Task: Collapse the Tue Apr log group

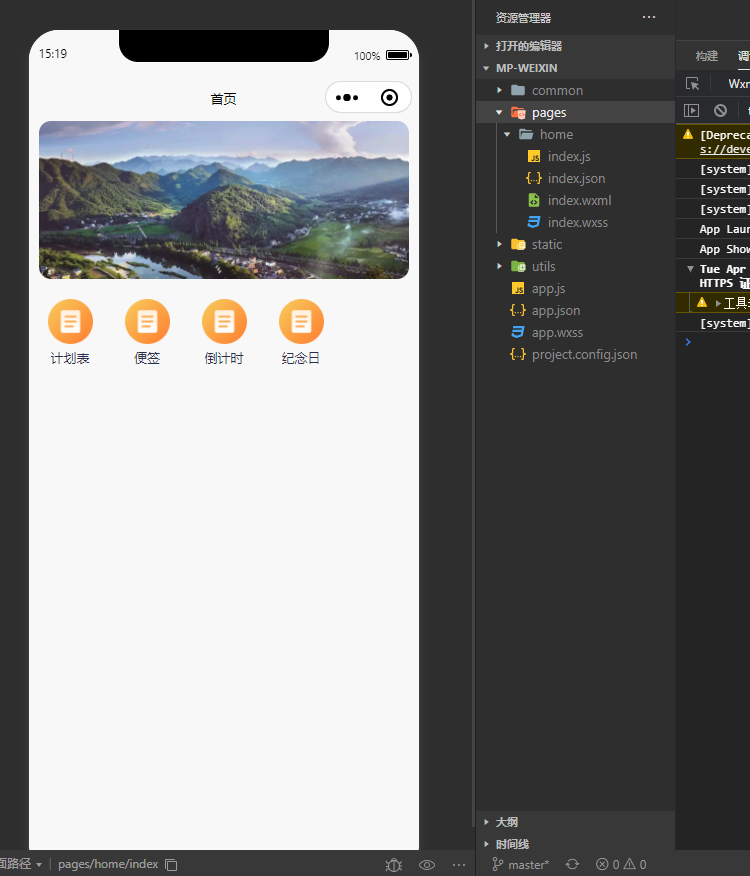Action: click(x=690, y=269)
